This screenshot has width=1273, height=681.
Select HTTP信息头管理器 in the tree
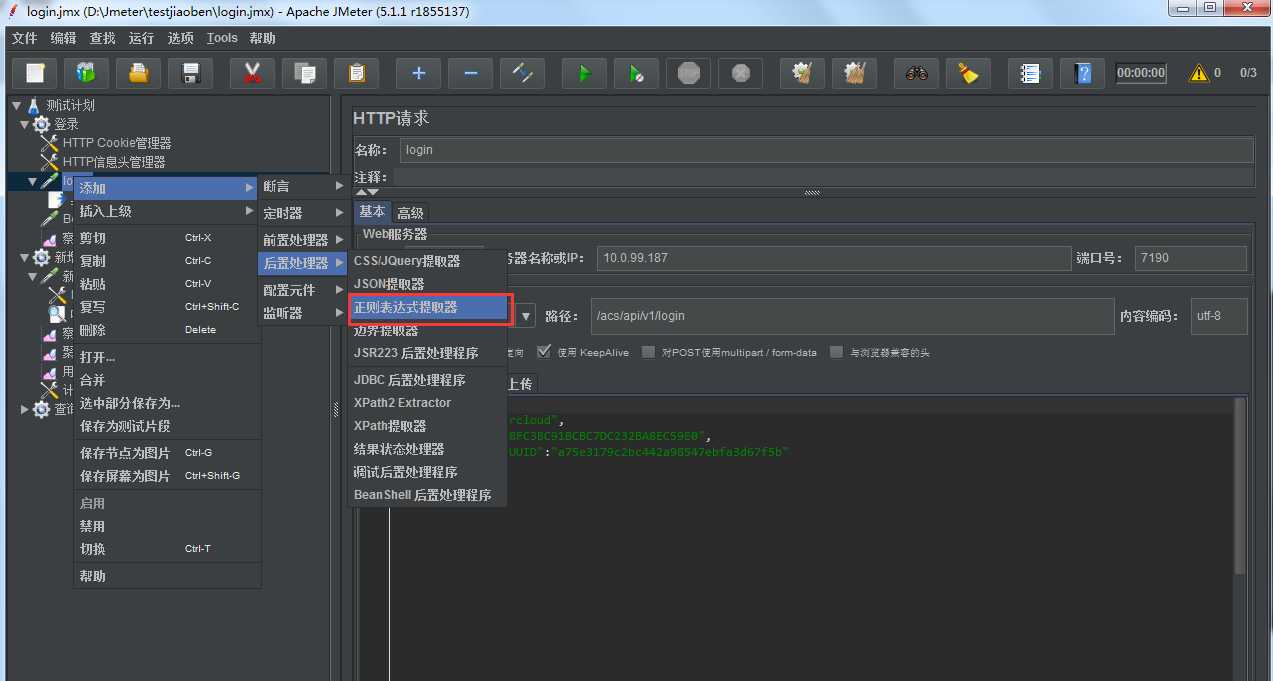tap(114, 162)
